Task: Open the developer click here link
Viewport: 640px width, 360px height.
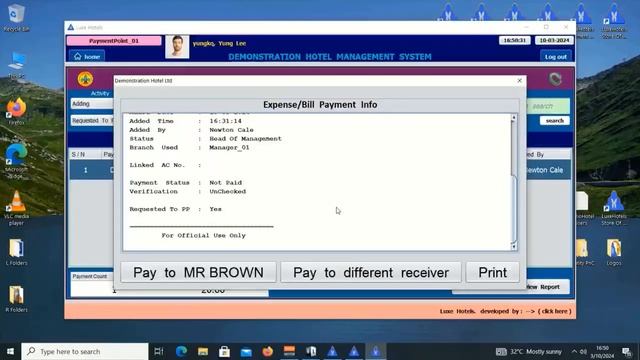Action: pyautogui.click(x=555, y=311)
